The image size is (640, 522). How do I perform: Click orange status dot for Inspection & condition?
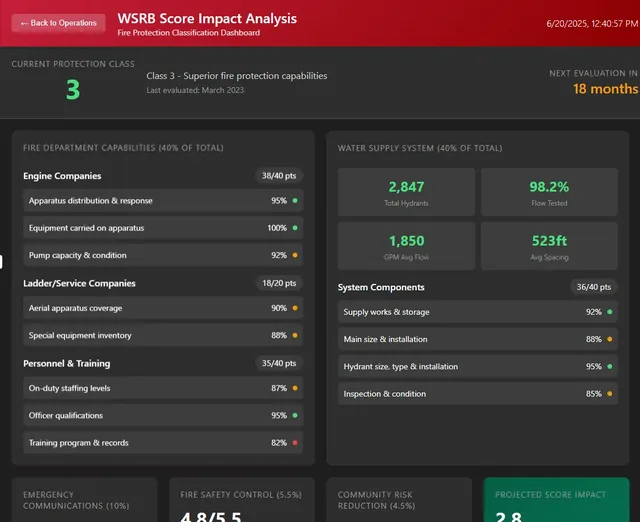[609, 394]
